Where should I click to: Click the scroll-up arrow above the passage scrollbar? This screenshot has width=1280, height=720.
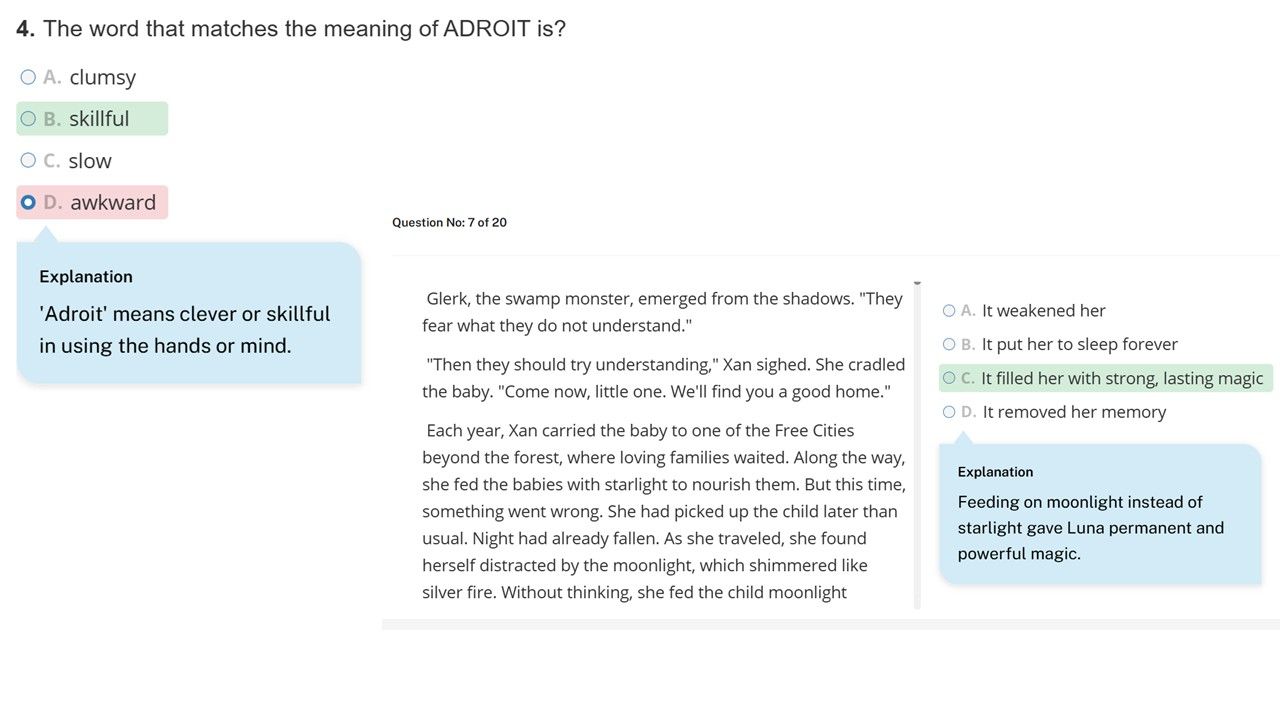917,284
